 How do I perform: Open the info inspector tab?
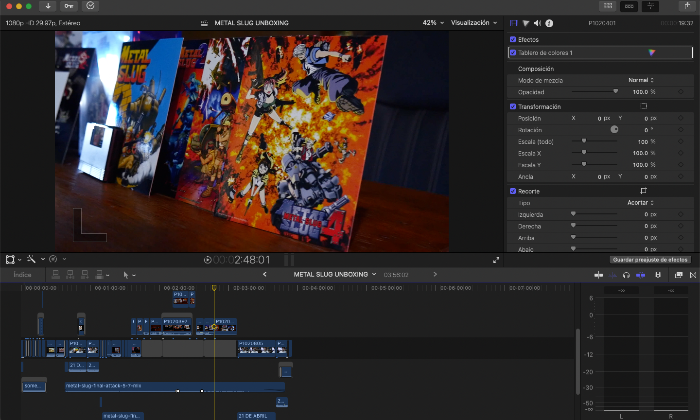tap(549, 23)
